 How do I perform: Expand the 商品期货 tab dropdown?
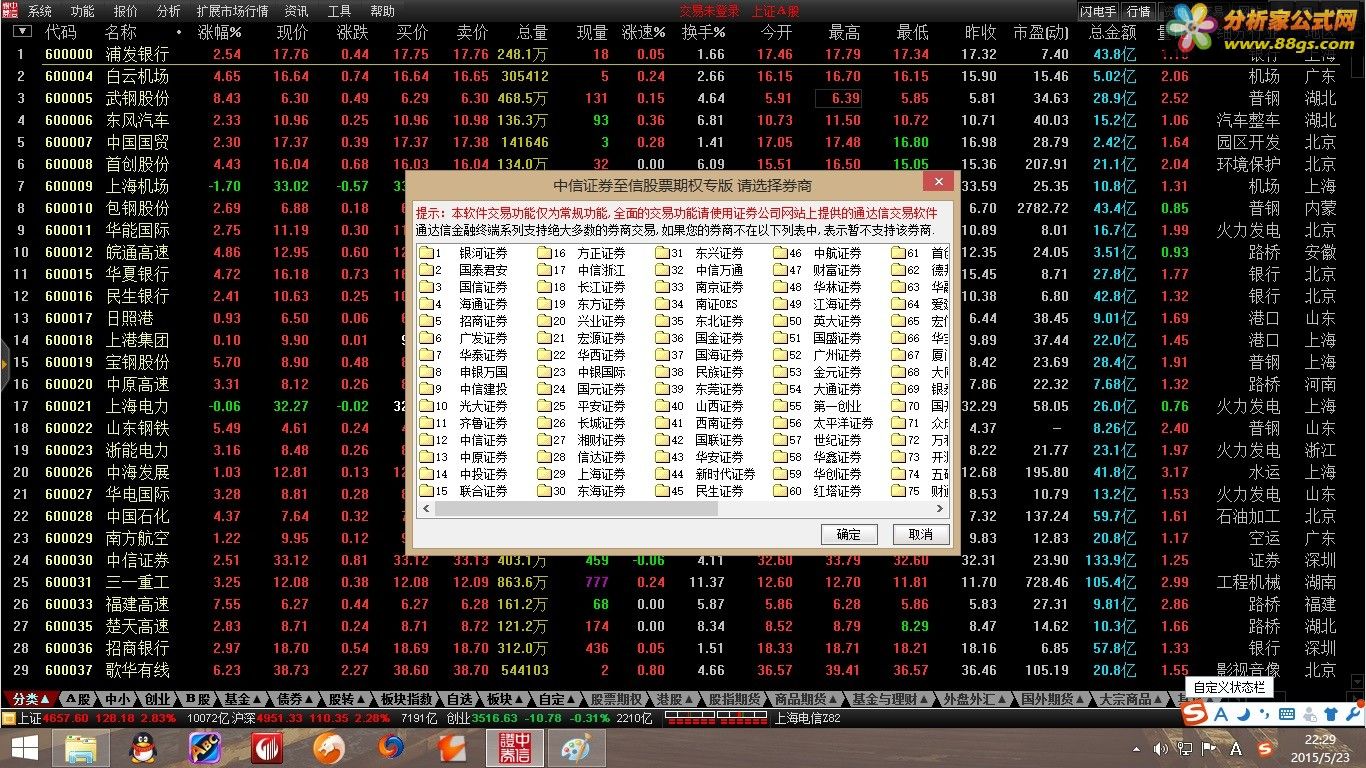click(x=807, y=699)
